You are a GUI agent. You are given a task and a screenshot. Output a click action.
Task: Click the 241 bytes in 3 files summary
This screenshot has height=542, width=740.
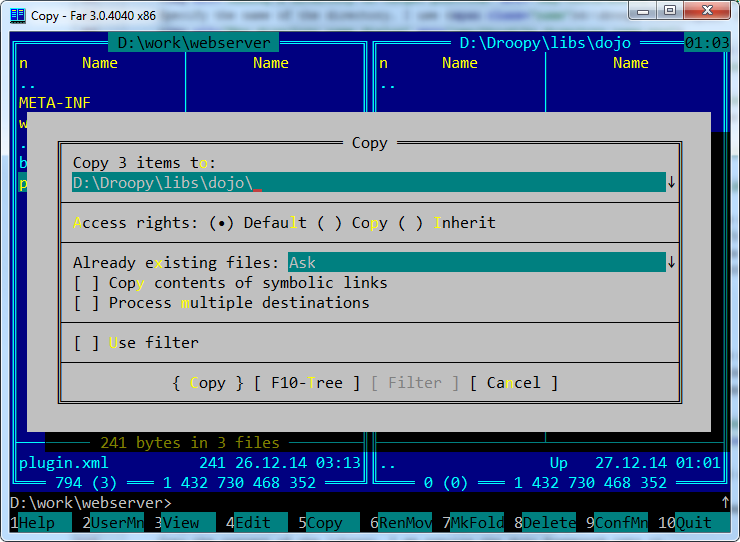coord(190,443)
